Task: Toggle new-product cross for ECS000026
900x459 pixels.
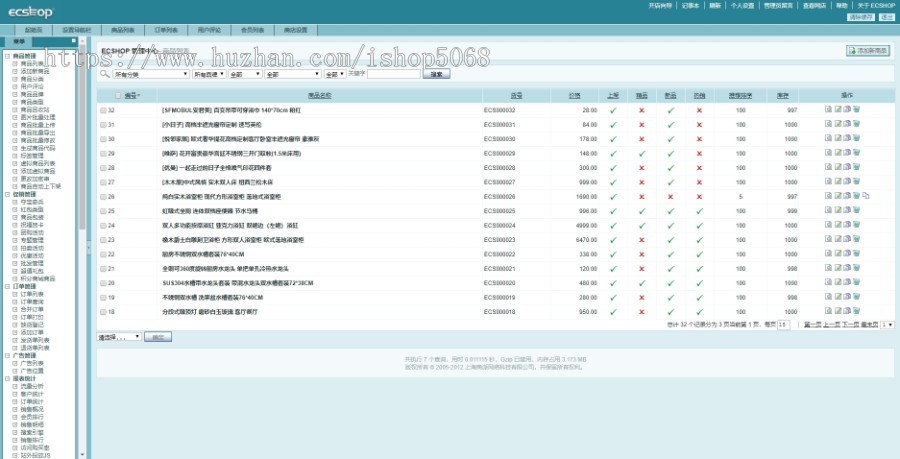Action: tap(670, 196)
